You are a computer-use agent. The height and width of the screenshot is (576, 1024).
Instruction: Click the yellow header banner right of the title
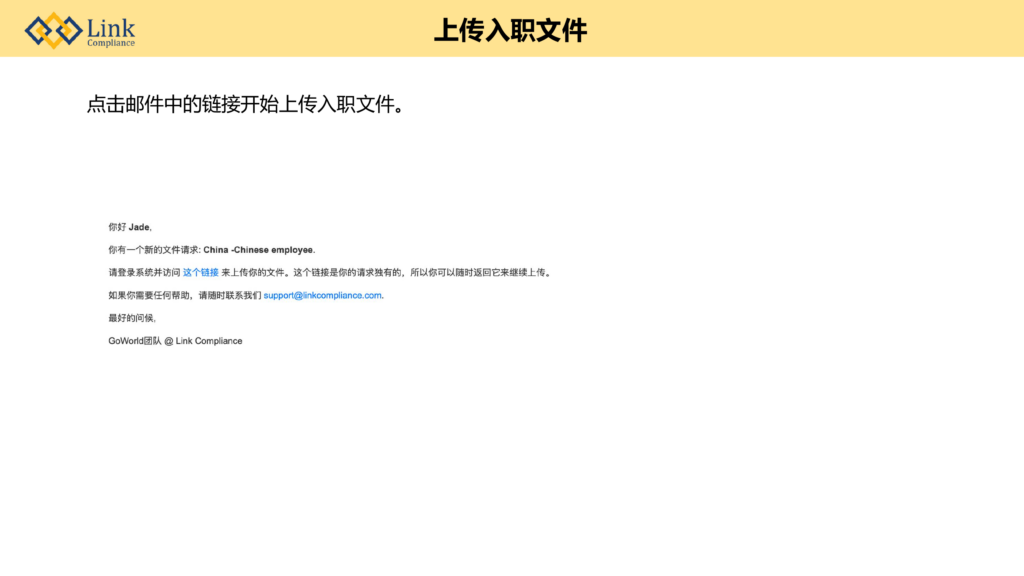(x=800, y=28)
